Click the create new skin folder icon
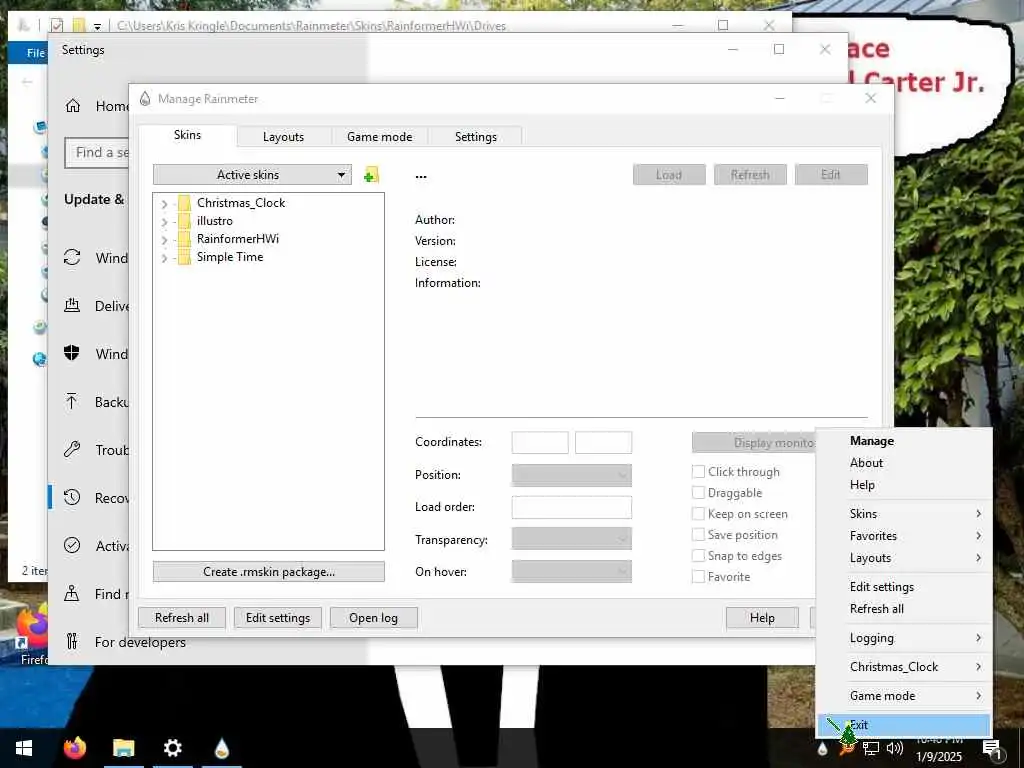Image resolution: width=1024 pixels, height=768 pixels. click(x=371, y=175)
